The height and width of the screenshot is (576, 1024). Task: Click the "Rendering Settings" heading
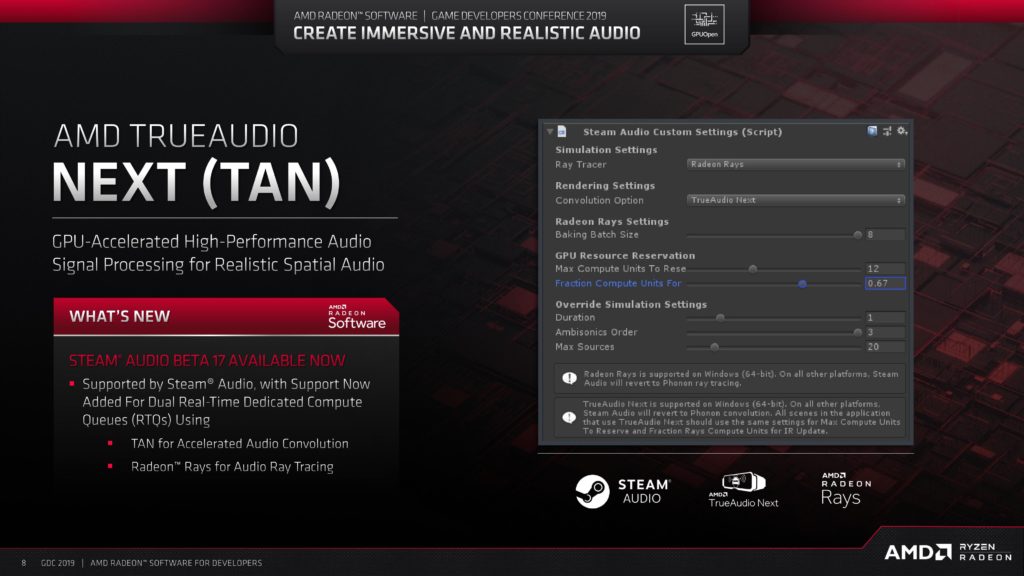pyautogui.click(x=605, y=186)
